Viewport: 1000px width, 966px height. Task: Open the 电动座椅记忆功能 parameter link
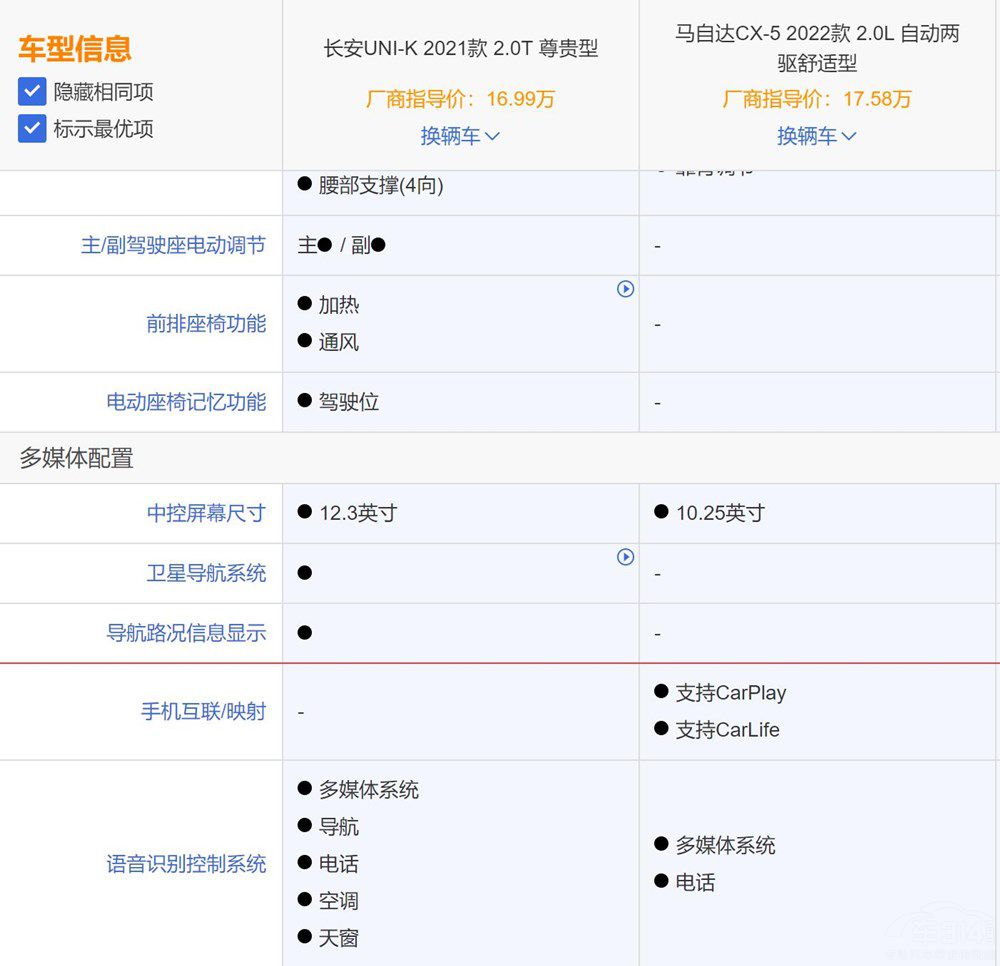tap(186, 402)
